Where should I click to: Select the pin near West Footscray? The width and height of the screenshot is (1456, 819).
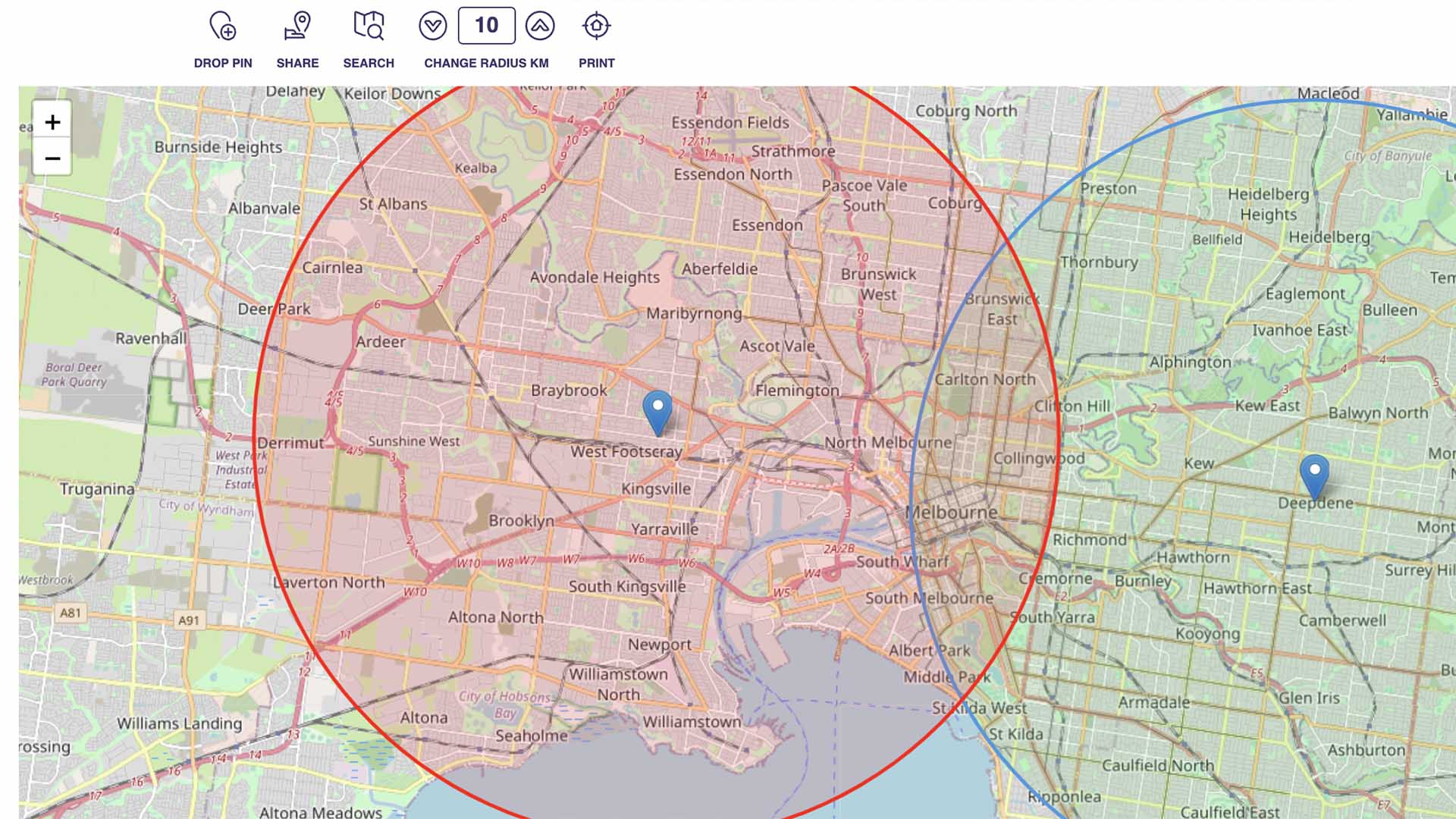coord(657,413)
